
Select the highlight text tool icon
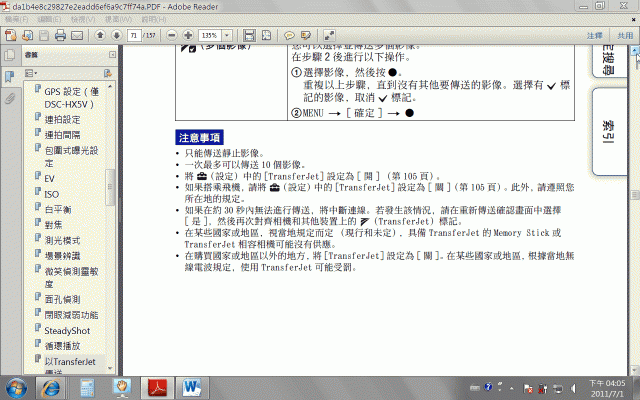click(306, 36)
